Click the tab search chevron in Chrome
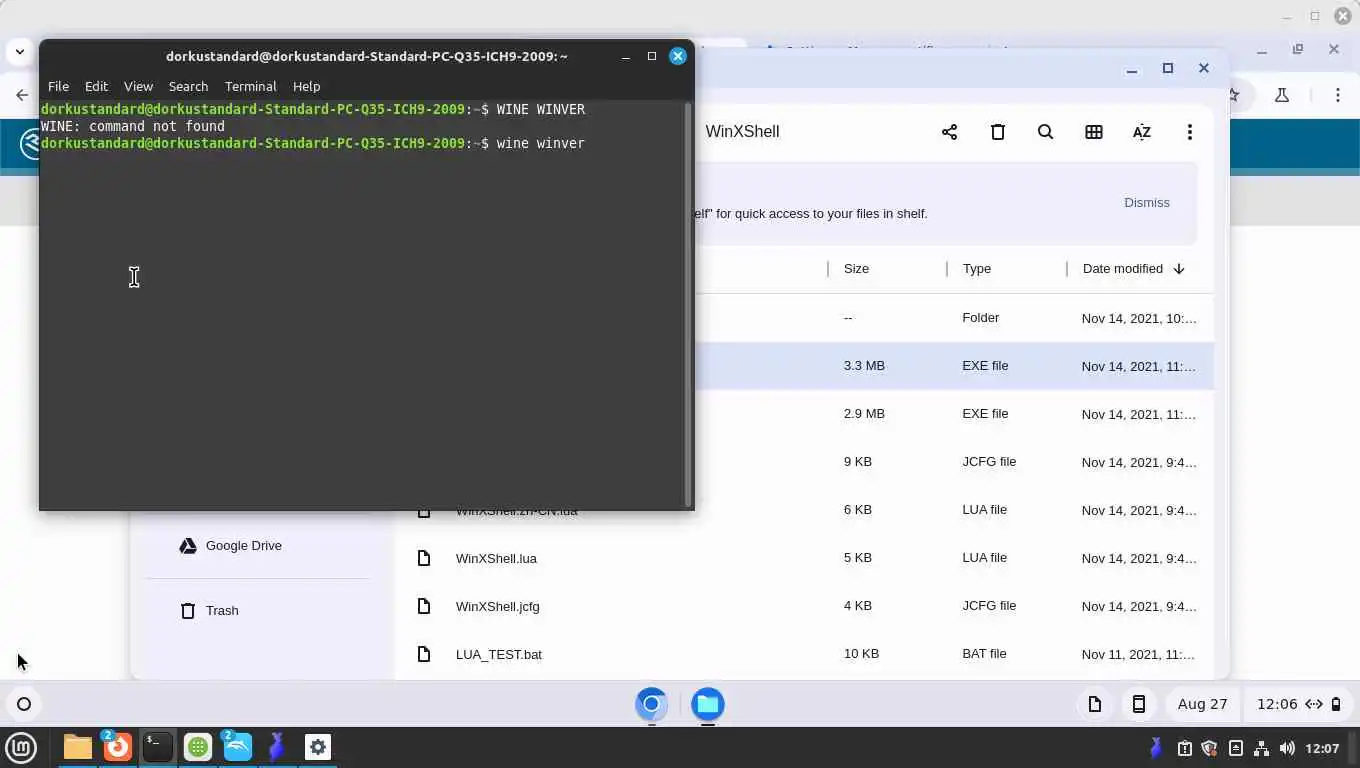 click(x=19, y=50)
